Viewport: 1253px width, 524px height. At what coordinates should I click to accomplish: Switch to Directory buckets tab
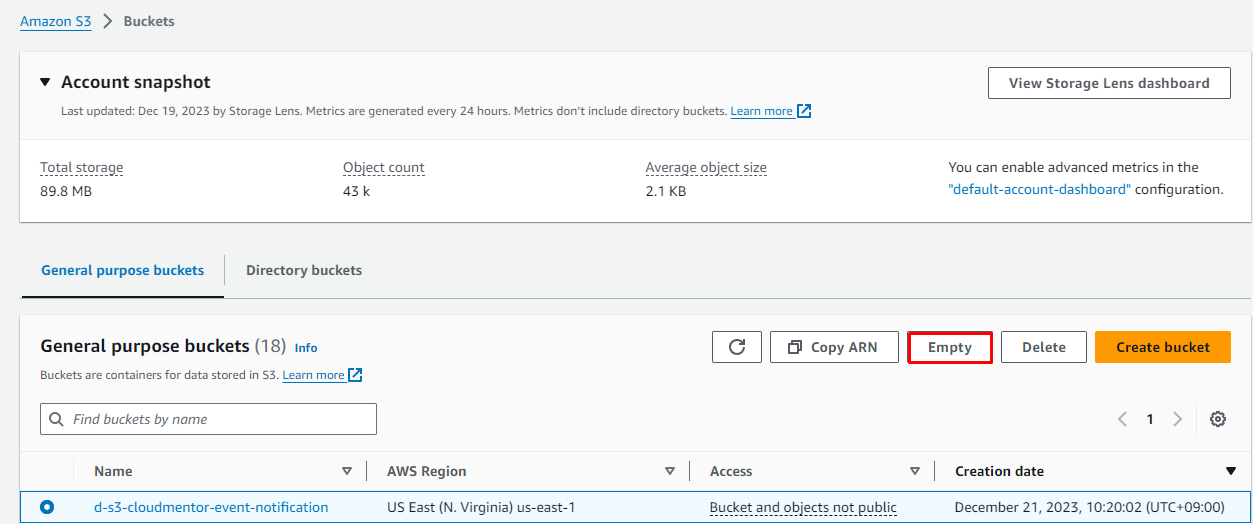click(x=304, y=270)
